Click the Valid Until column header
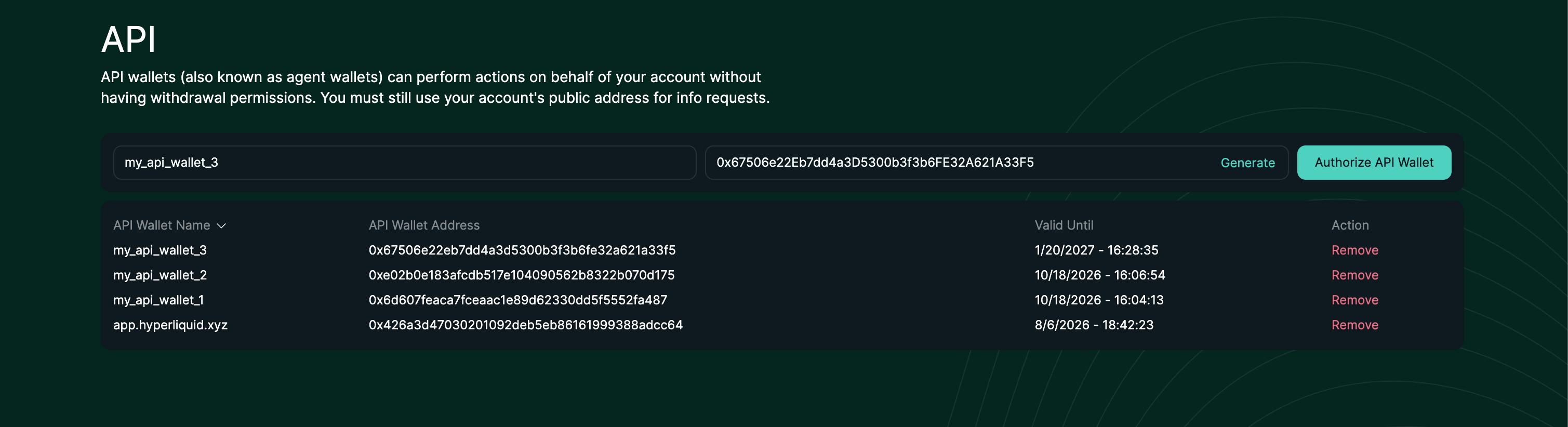Image resolution: width=1568 pixels, height=427 pixels. [1064, 225]
